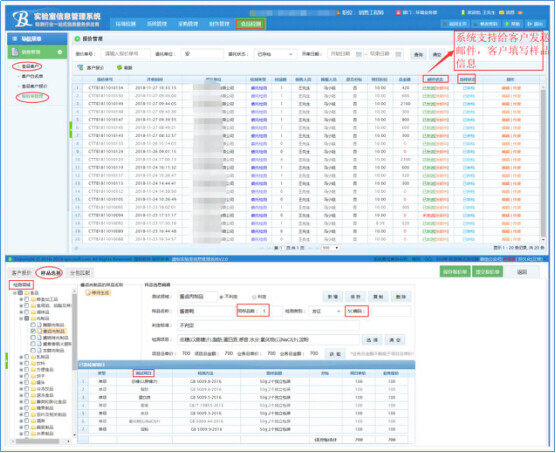Click the 查询 search button
This screenshot has height=453, width=556.
(x=418, y=55)
